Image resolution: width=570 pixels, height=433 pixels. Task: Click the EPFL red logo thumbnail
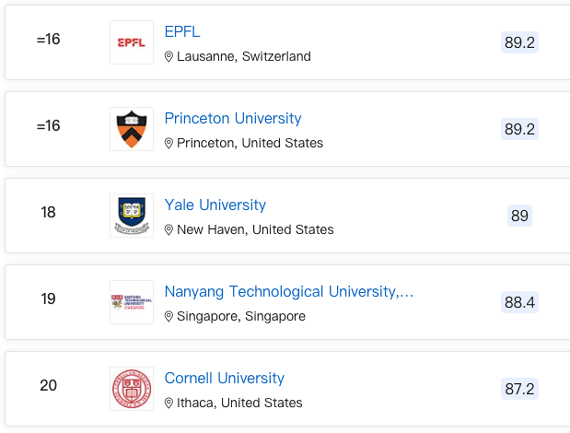(x=132, y=43)
